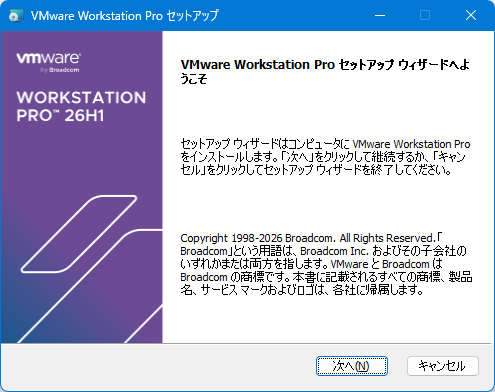
Task: Click the vmware logo on the purple banner
Action: click(48, 58)
